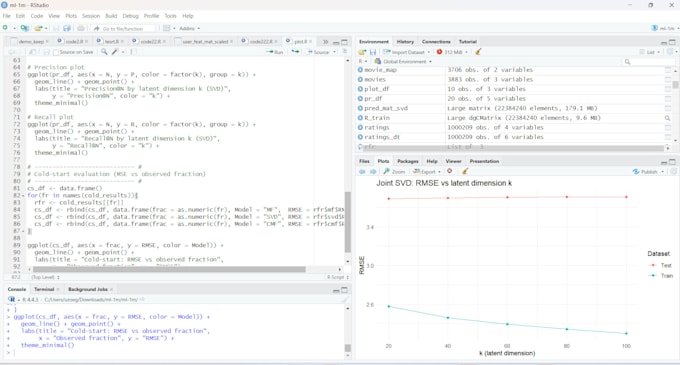Click the (Top Level) scope selector
This screenshot has width=680, height=365.
click(x=45, y=277)
